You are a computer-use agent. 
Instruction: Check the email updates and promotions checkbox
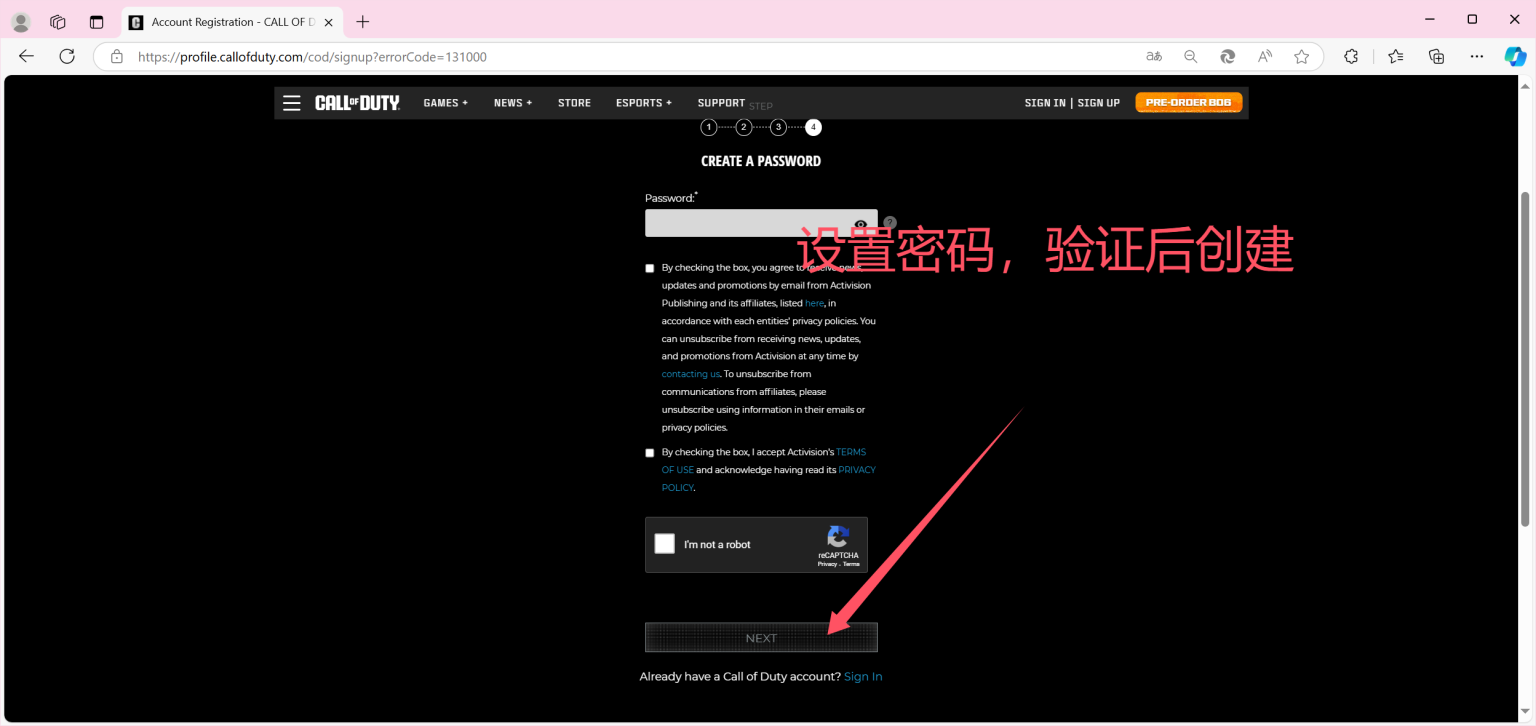649,268
